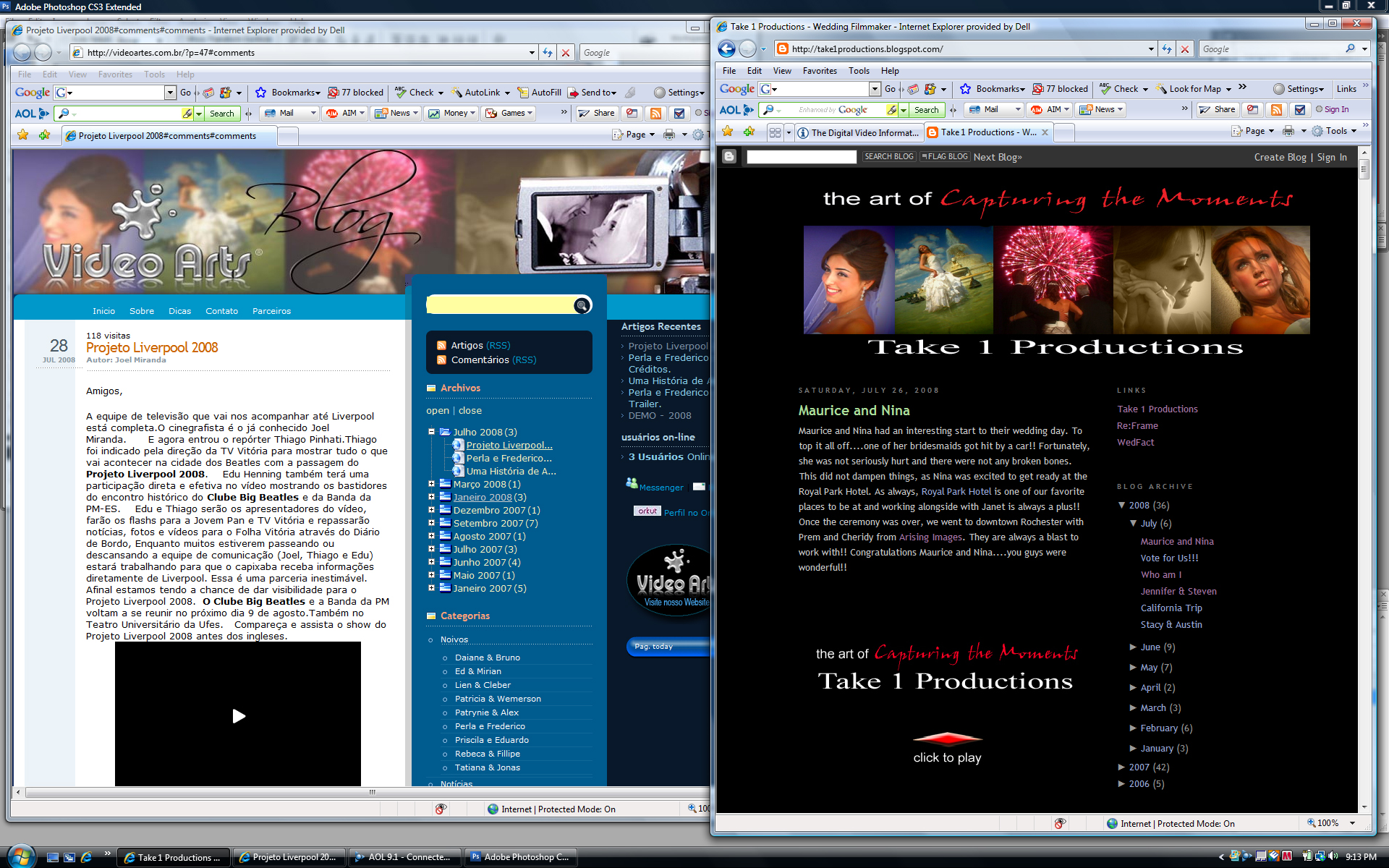Collapse the 2008 blog archive

pyautogui.click(x=1121, y=506)
